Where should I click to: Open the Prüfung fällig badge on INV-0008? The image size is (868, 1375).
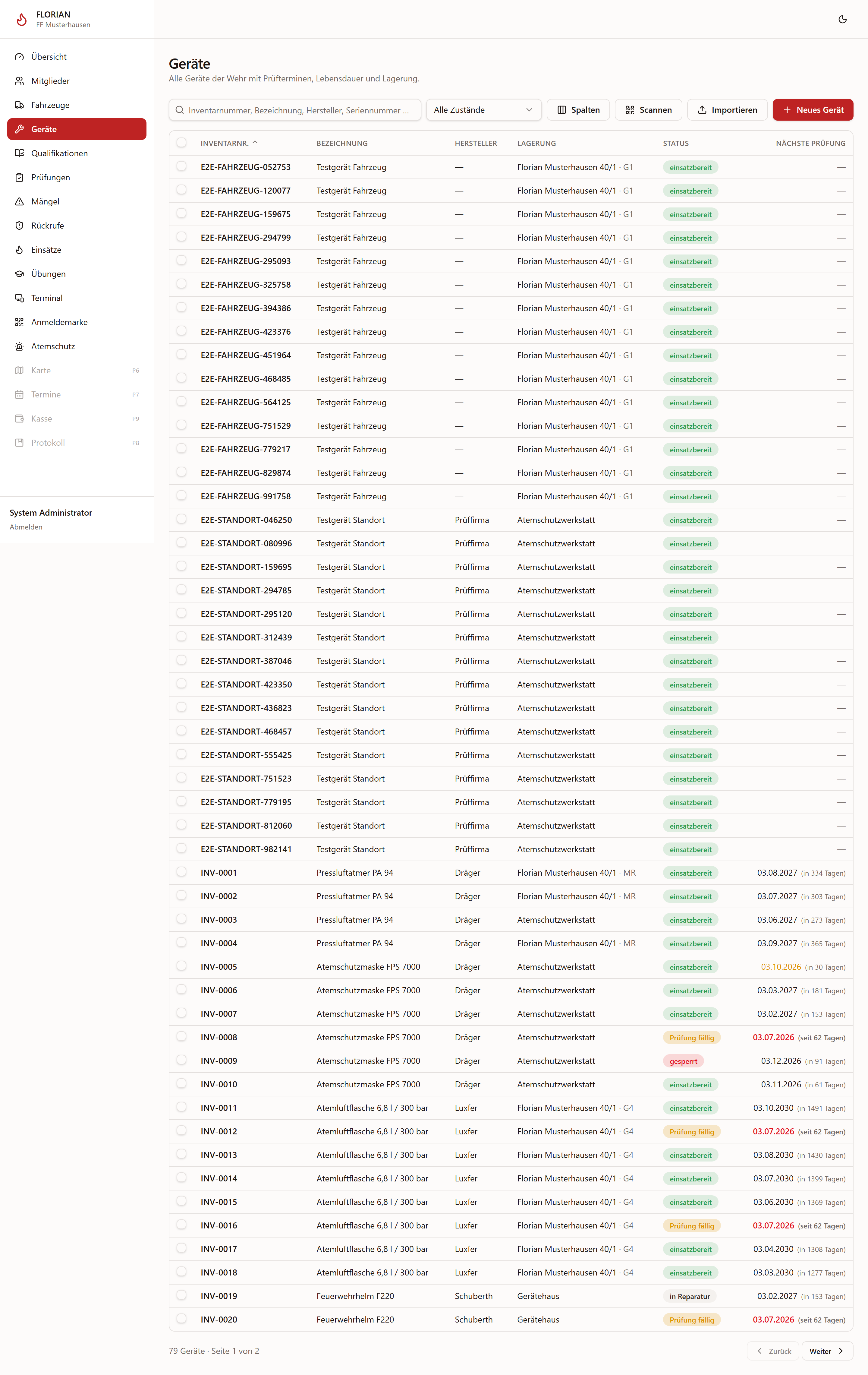[x=692, y=1038]
